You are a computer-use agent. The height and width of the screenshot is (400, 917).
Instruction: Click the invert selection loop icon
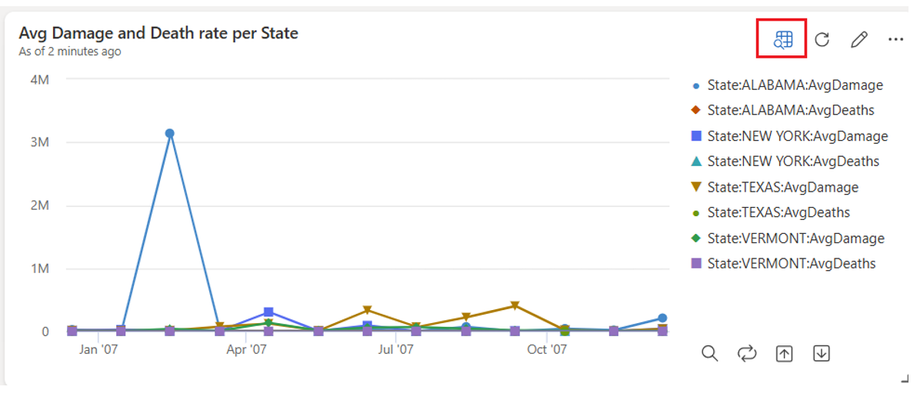point(747,353)
